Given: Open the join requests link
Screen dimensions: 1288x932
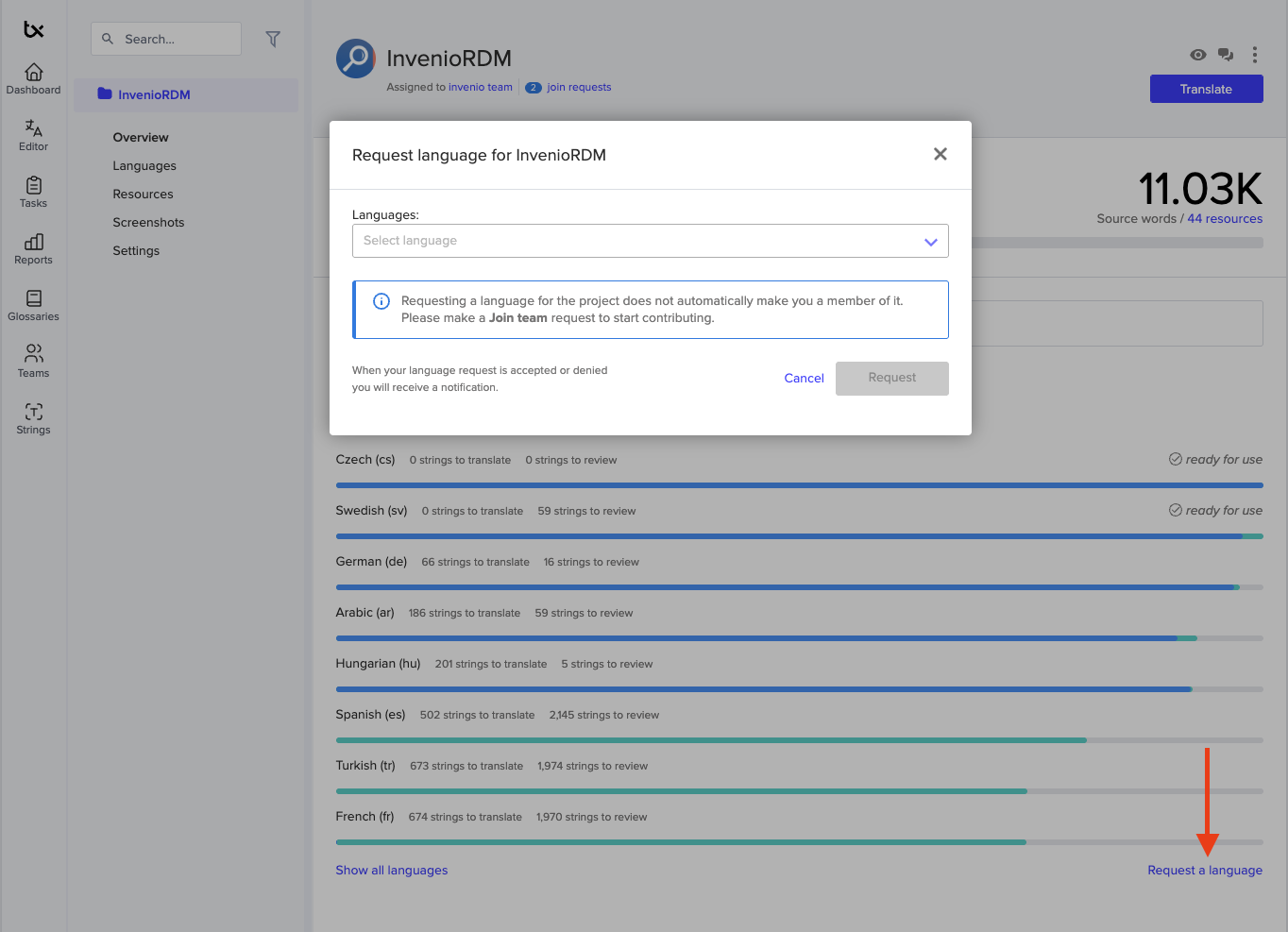Looking at the screenshot, I should pyautogui.click(x=579, y=87).
